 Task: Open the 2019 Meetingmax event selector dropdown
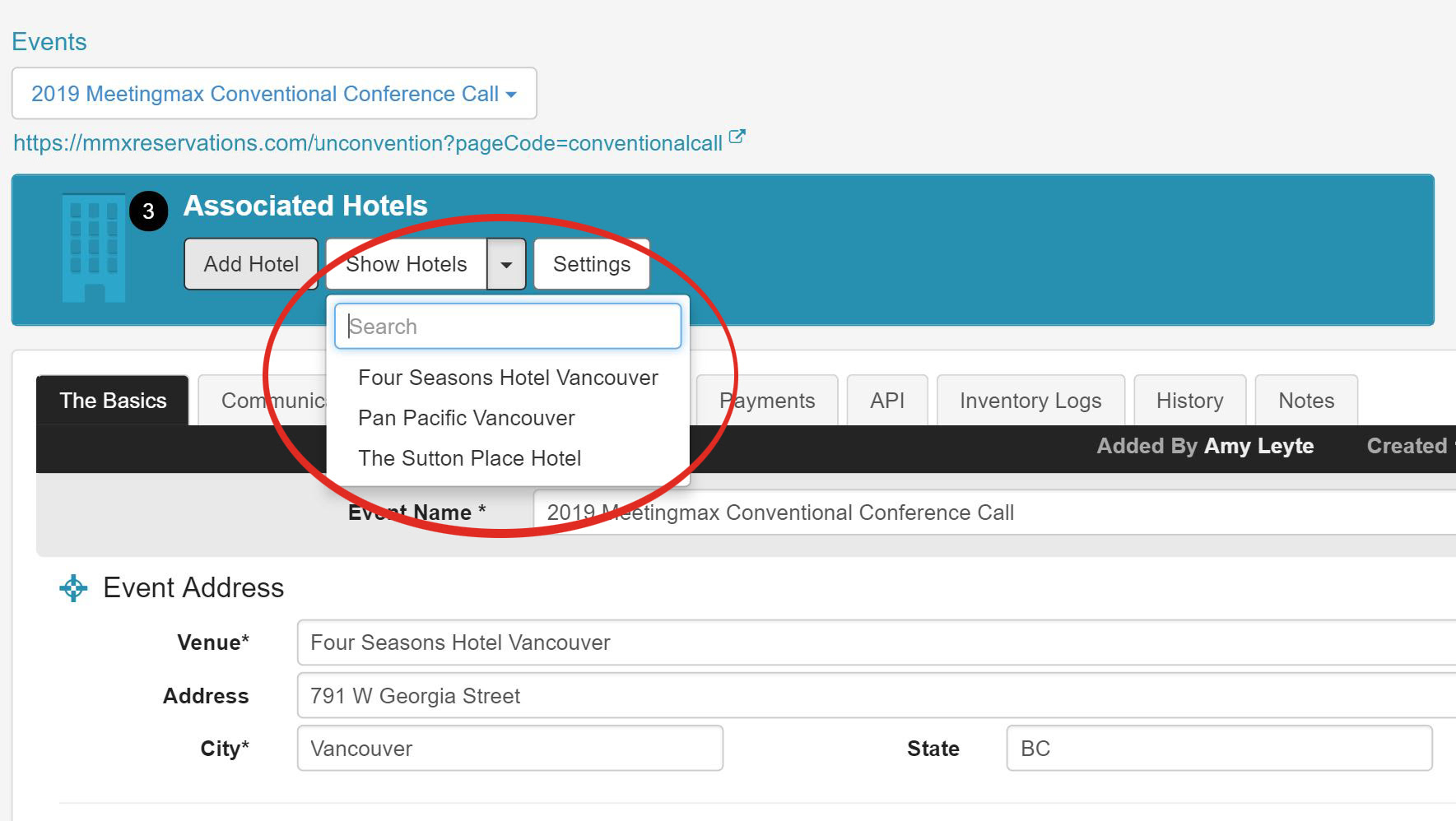[274, 94]
